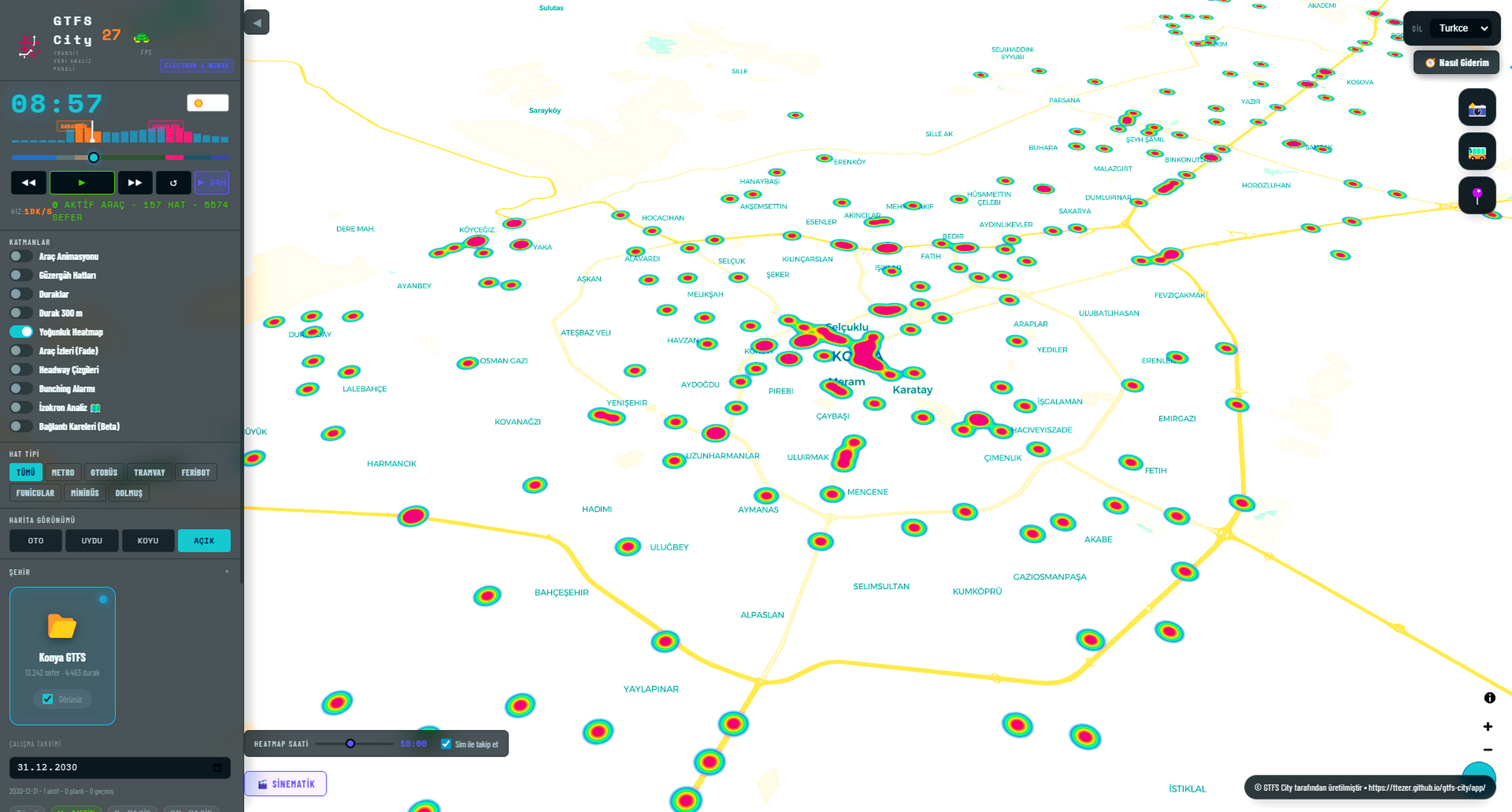1512x812 pixels.
Task: Select the Konya GTFS city card
Action: point(62,656)
